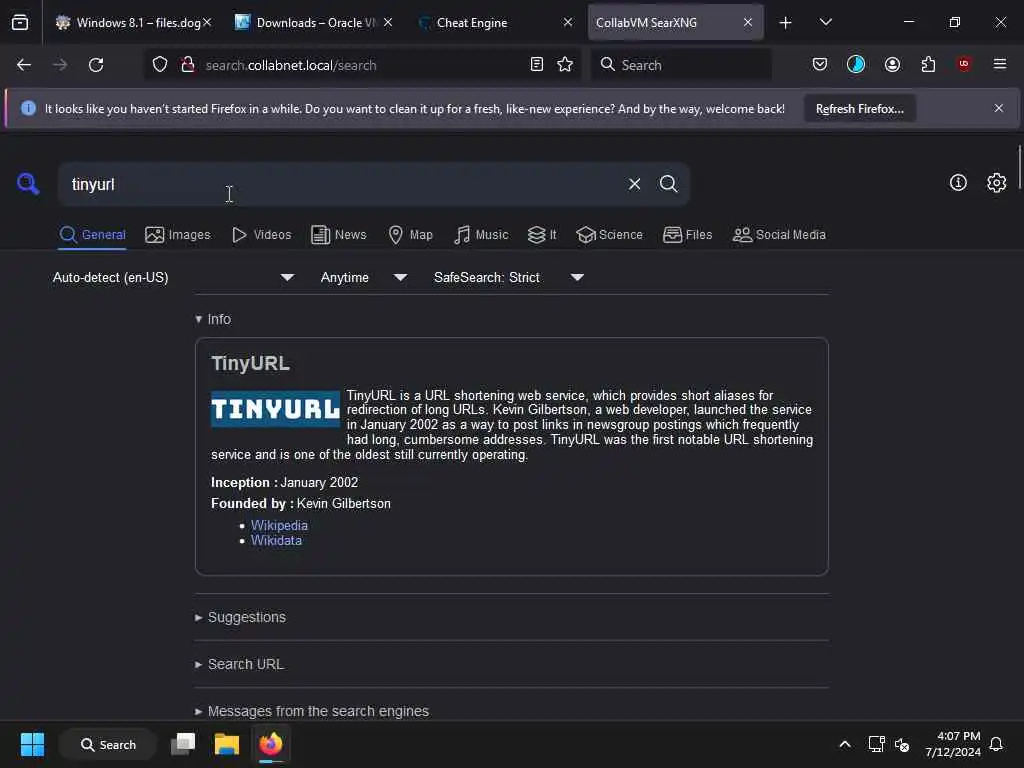Close the Cheat Engine tab

(568, 23)
